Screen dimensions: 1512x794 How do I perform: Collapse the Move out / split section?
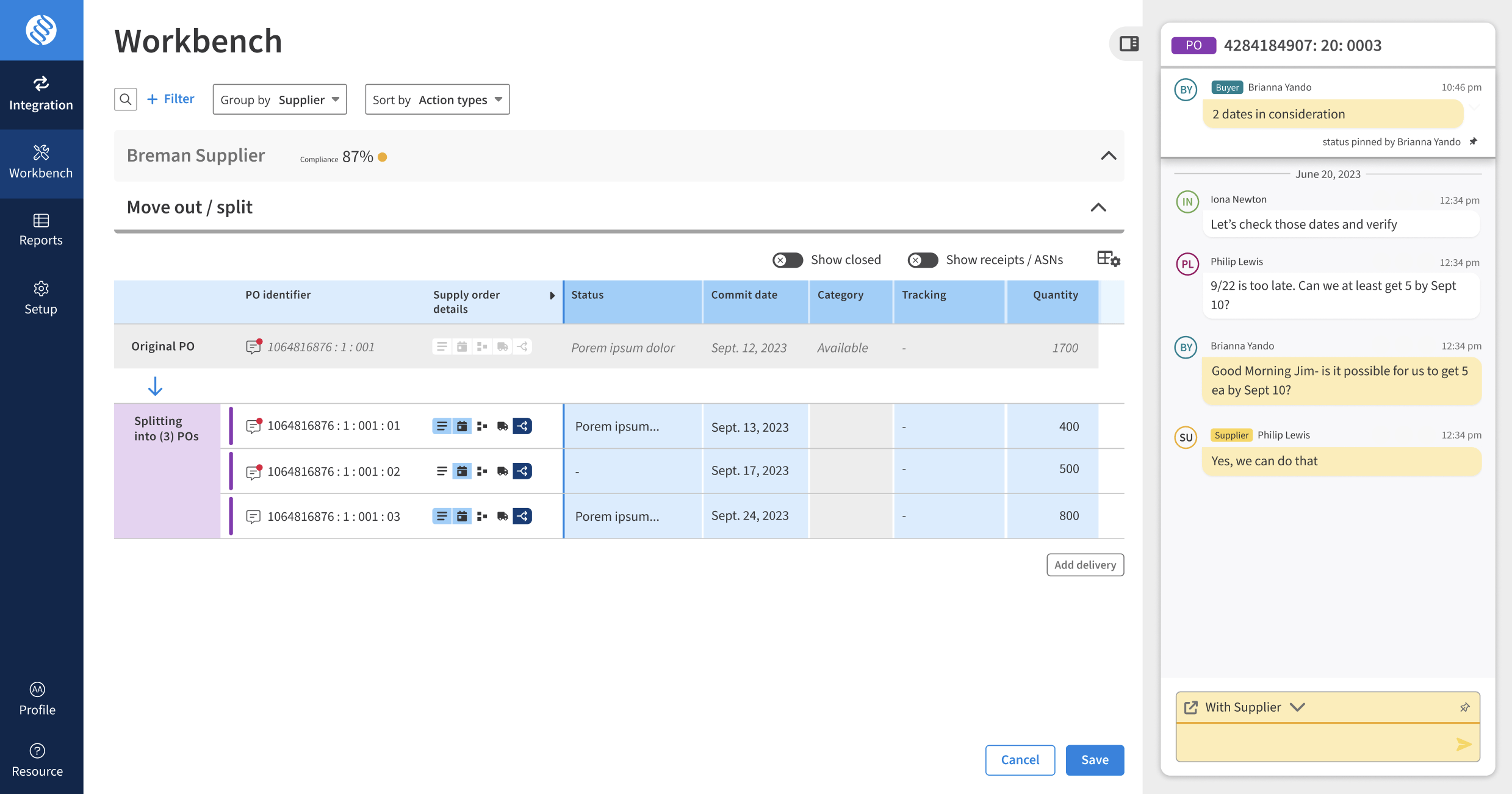pos(1098,208)
